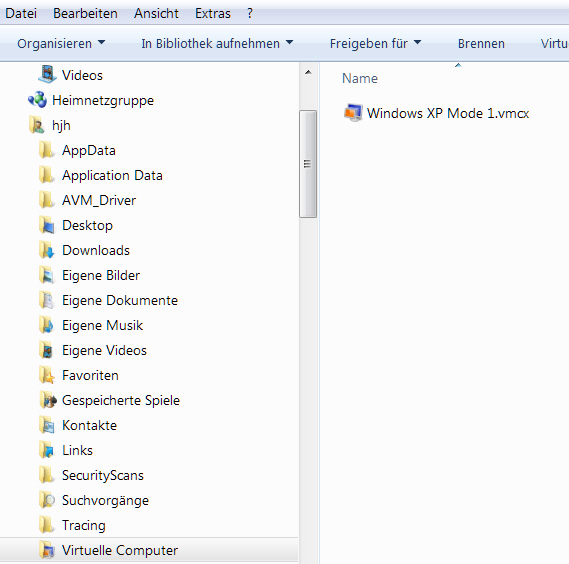The image size is (569, 564).
Task: Click the navigation pane scrollbar thumb
Action: tap(308, 164)
